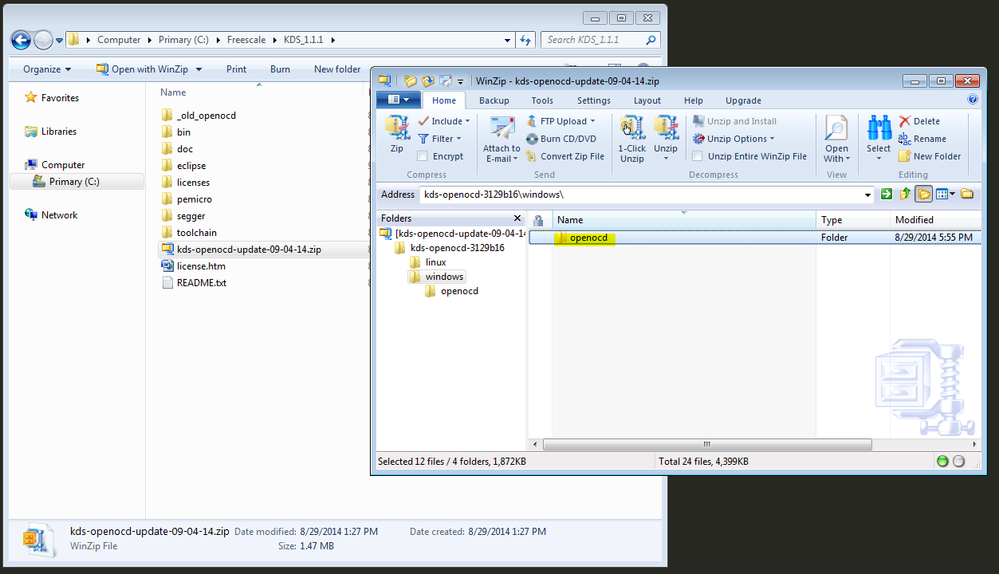Open the FTP Upload dropdown

tap(561, 121)
